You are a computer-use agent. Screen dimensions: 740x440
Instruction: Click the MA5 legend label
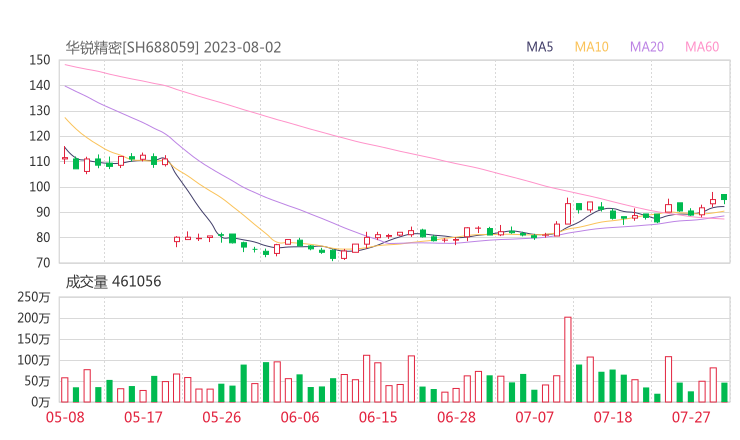point(539,47)
